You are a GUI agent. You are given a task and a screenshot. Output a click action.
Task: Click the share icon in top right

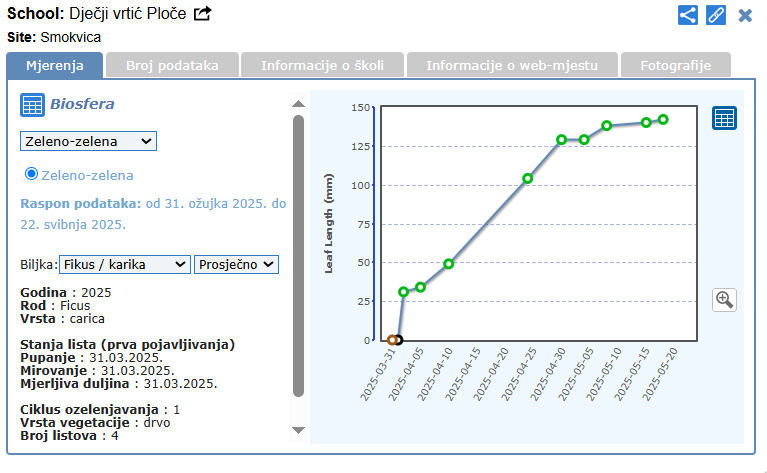(x=688, y=15)
